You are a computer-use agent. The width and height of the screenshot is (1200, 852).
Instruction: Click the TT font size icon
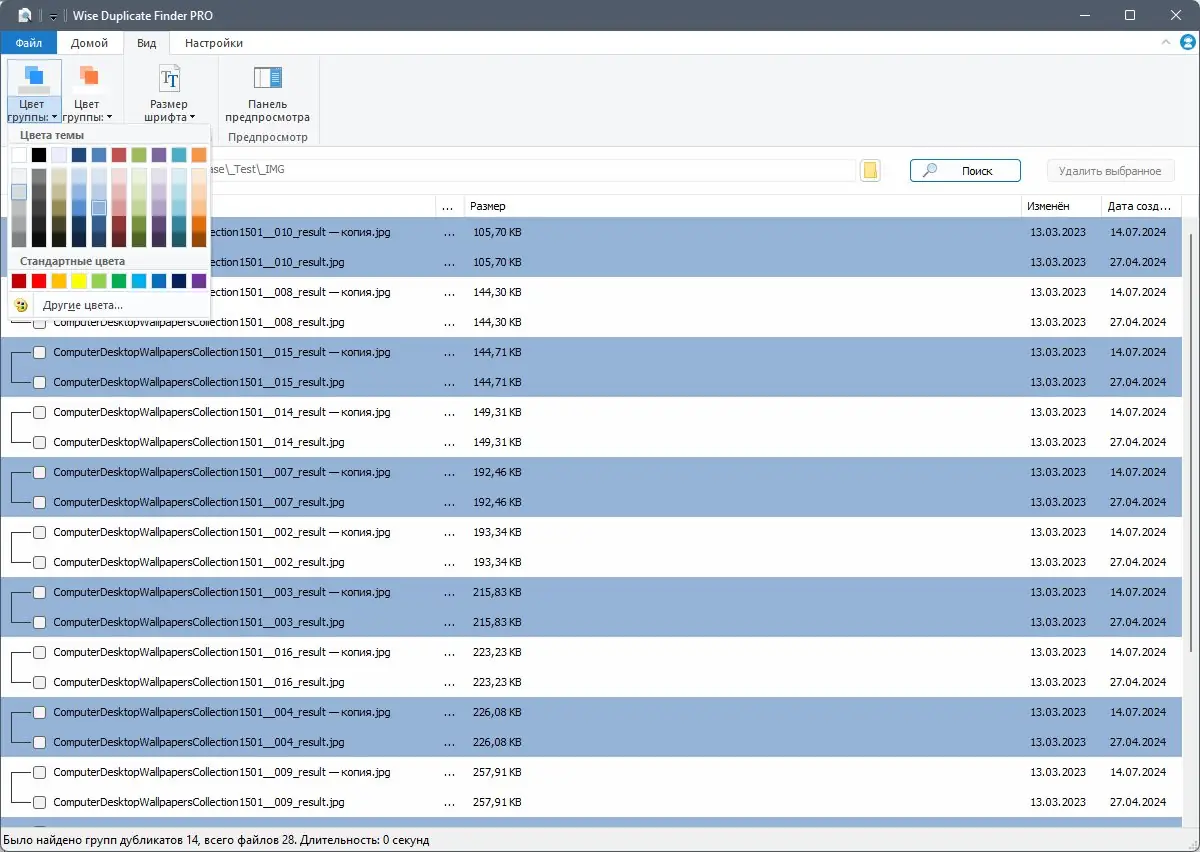169,78
